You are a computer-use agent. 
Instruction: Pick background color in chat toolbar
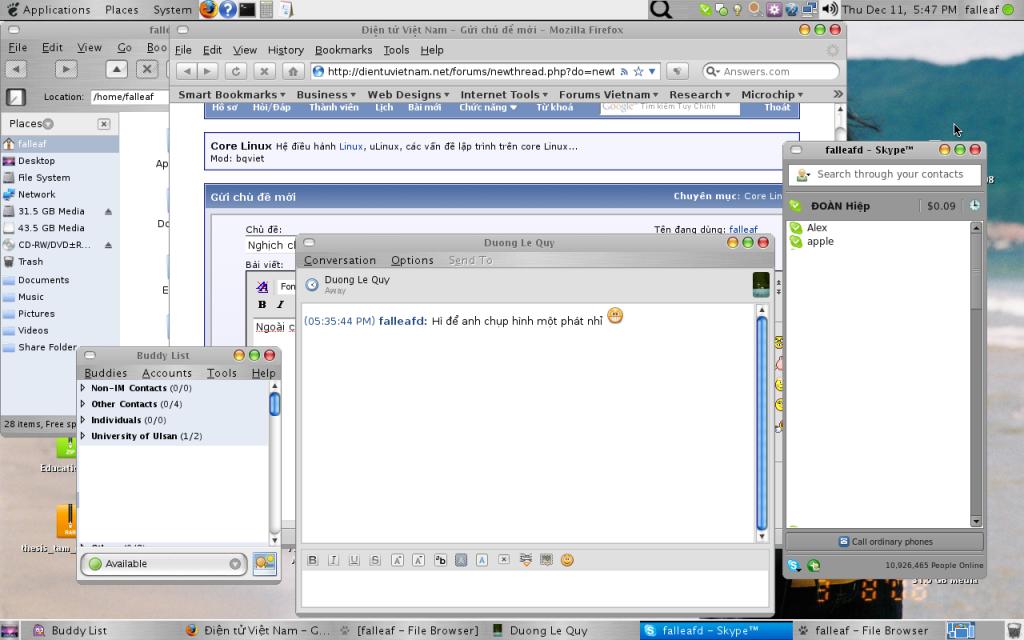coord(461,560)
